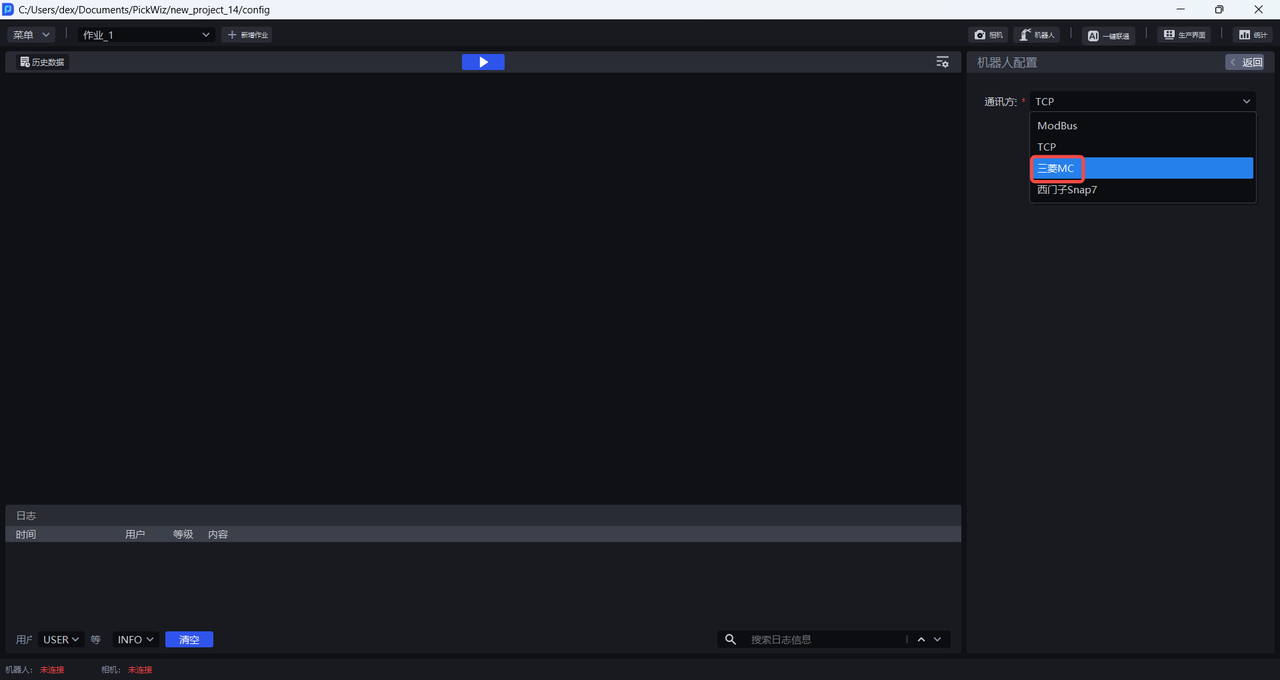
Task: Open the 作业_1 job selector dropdown
Action: [147, 35]
